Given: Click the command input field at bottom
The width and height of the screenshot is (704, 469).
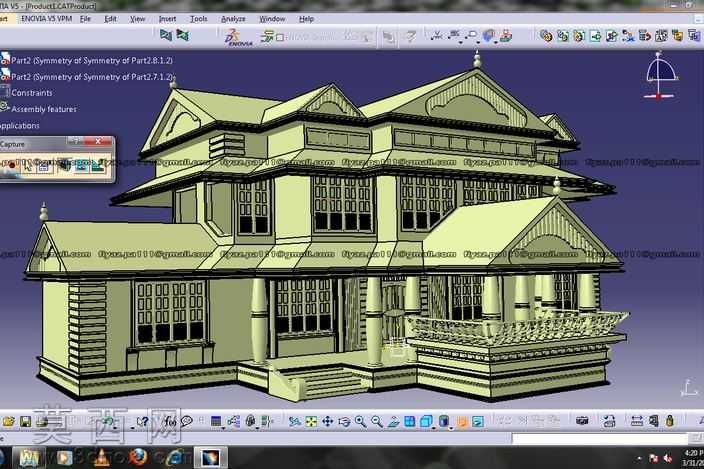Looking at the screenshot, I should point(600,438).
